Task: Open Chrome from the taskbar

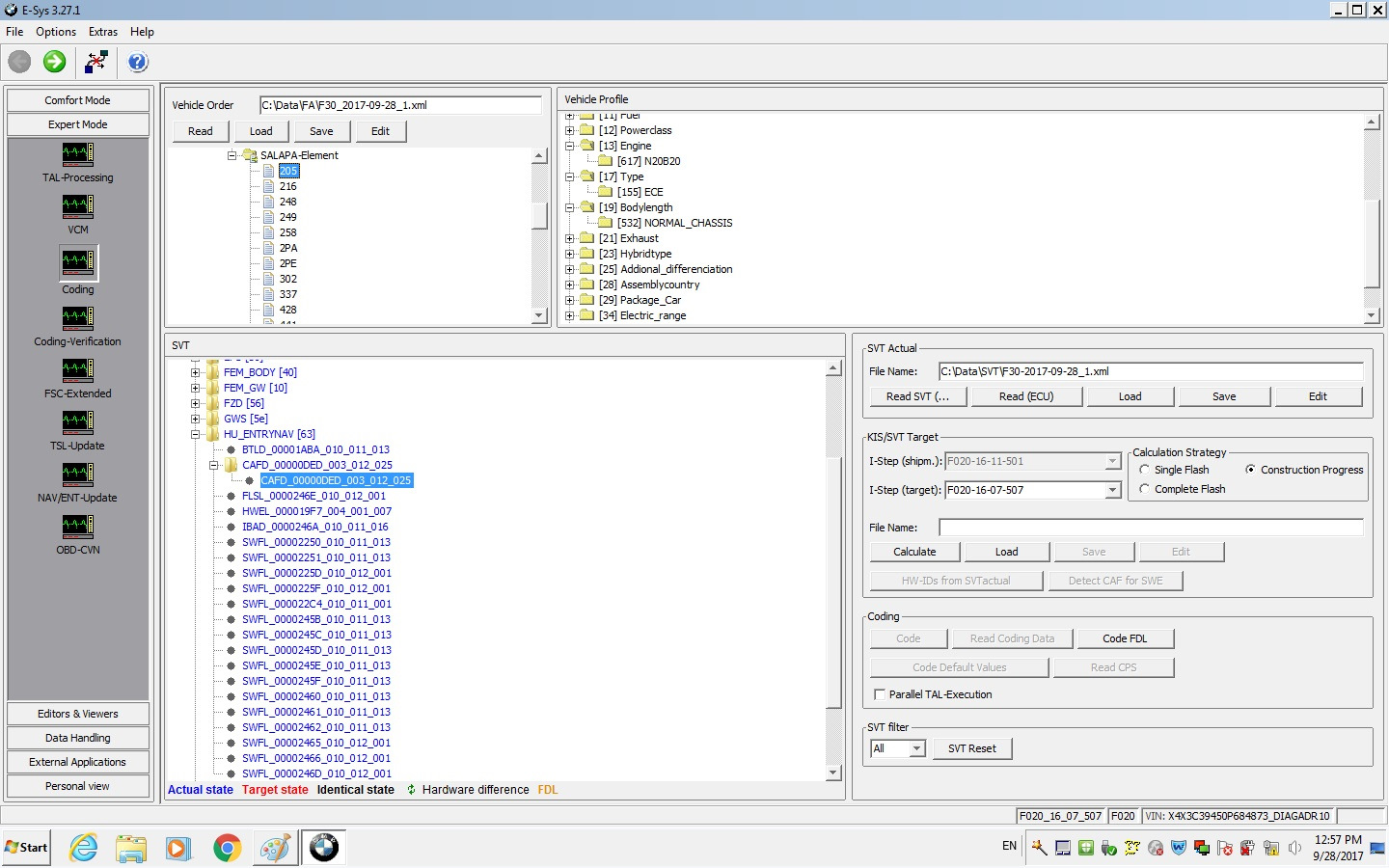Action: pos(227,848)
